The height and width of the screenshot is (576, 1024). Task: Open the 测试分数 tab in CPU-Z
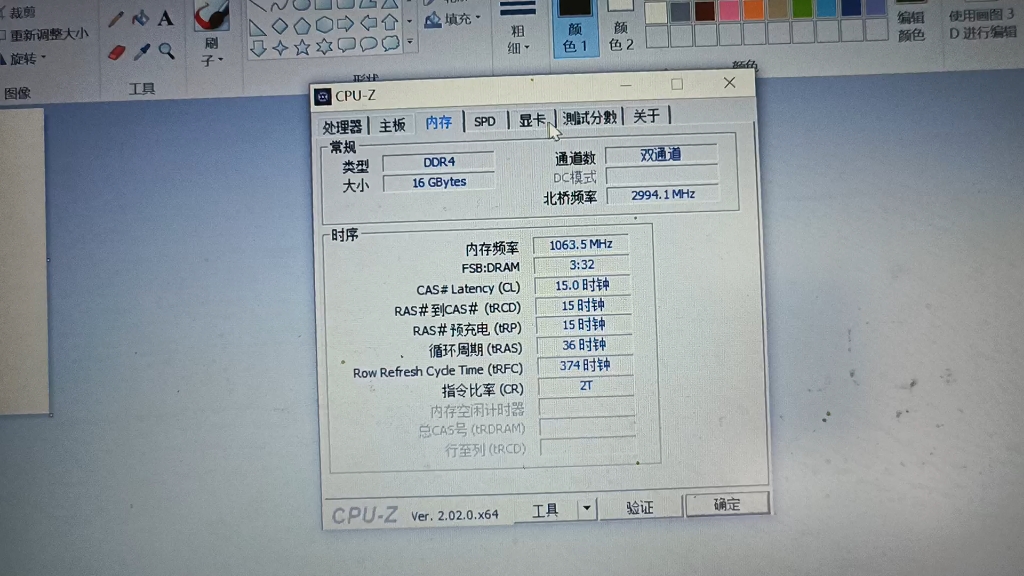pyautogui.click(x=590, y=118)
